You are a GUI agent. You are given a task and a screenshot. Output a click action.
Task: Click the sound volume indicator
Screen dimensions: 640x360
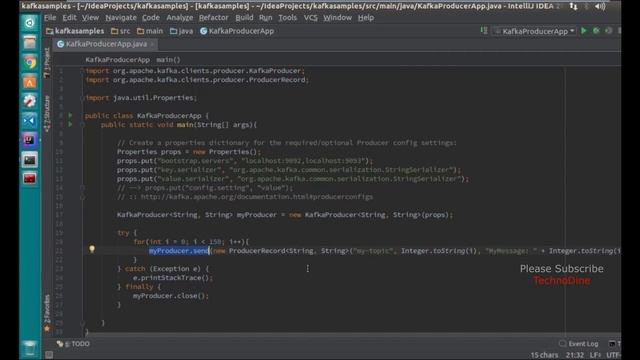(x=600, y=6)
